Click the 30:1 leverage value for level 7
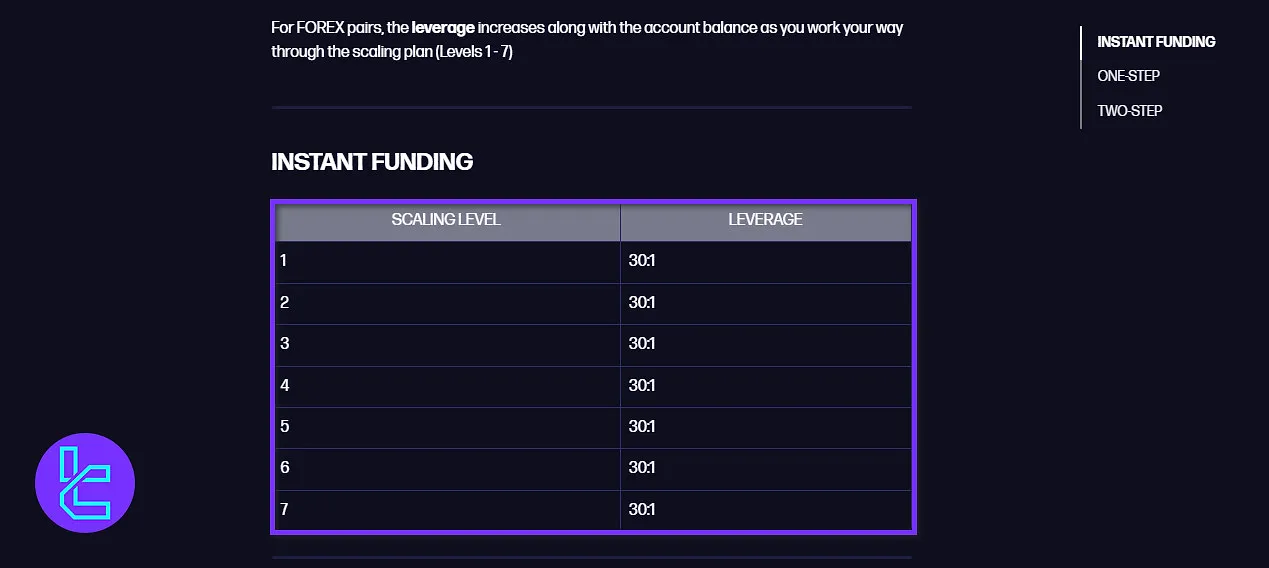Image resolution: width=1269 pixels, height=568 pixels. 642,510
